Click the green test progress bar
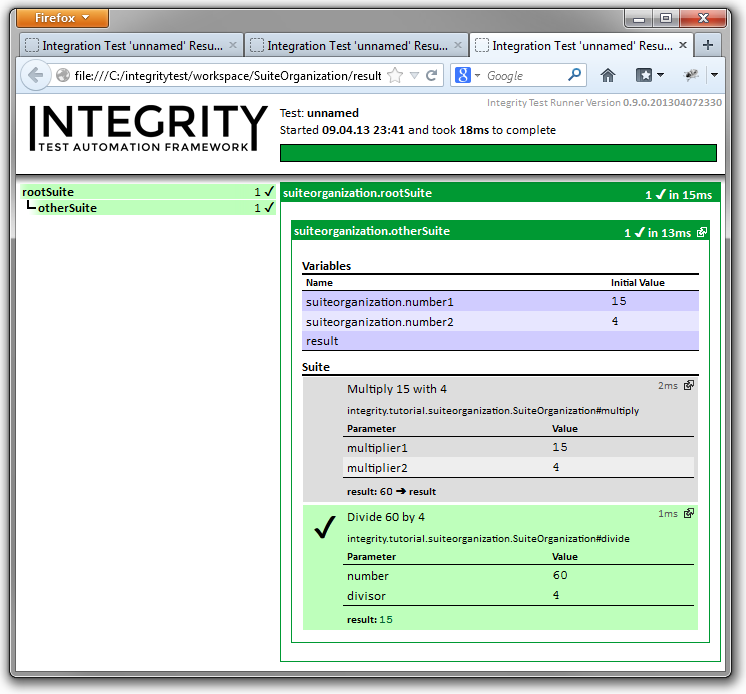 coord(497,153)
